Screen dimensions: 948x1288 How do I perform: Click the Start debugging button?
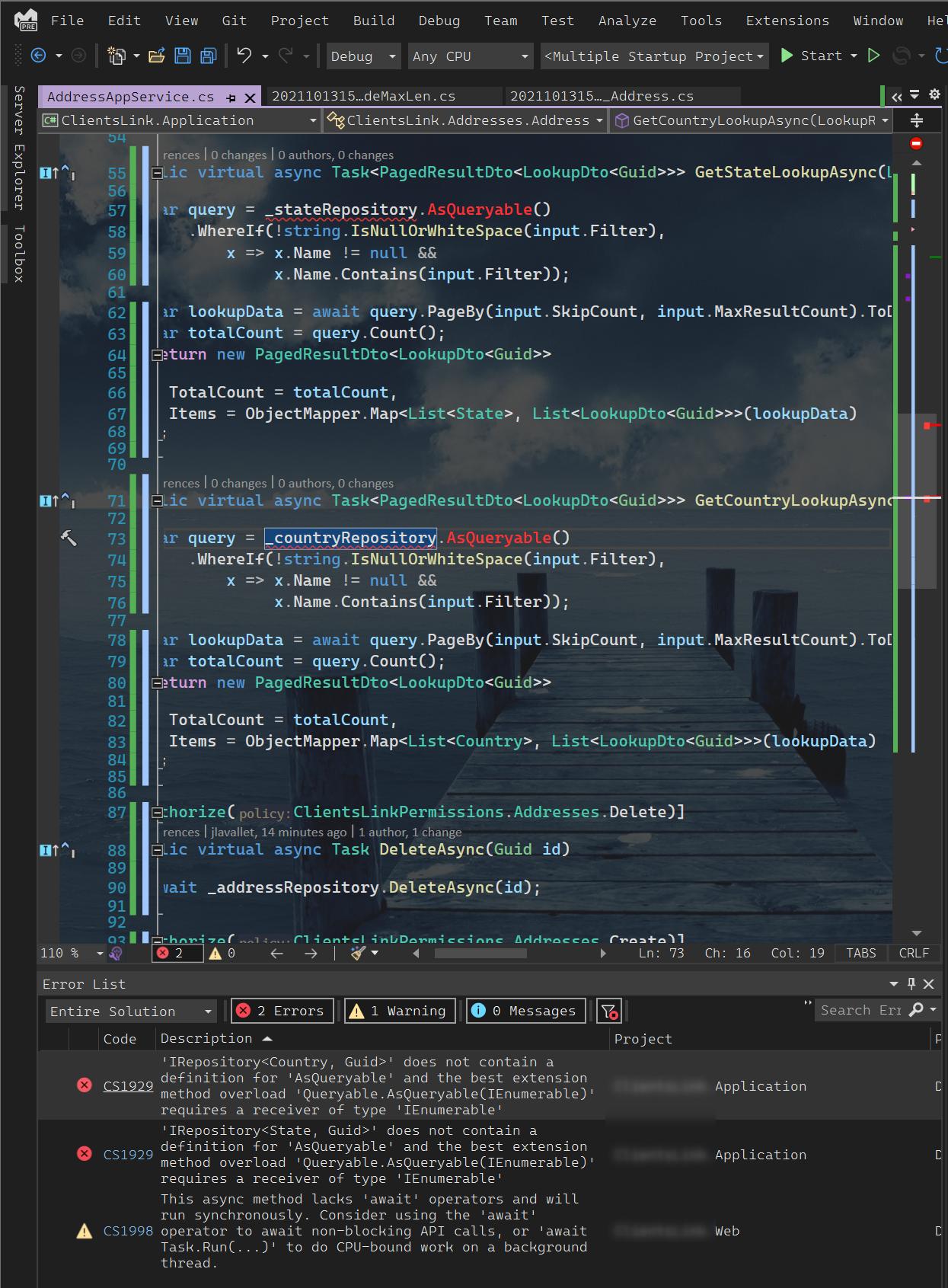click(811, 56)
